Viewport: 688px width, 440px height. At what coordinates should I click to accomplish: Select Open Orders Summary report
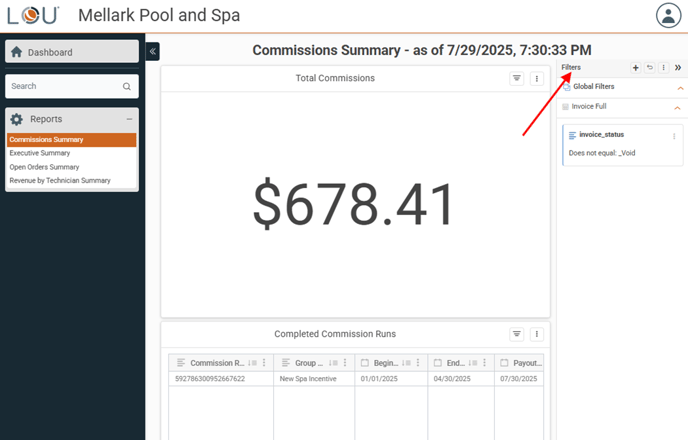[44, 167]
